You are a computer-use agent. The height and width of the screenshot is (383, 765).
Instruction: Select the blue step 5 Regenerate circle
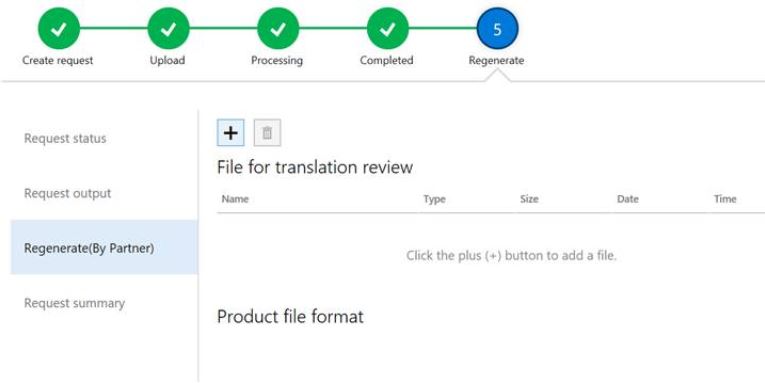pos(498,29)
